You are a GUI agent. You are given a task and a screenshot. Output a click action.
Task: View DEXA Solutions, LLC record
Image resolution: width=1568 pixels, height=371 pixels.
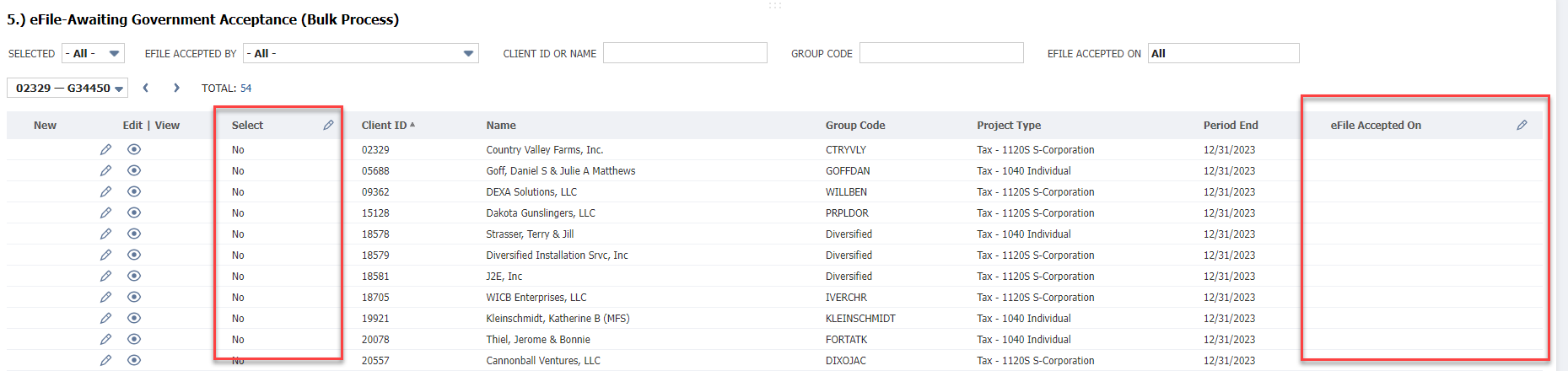point(134,191)
